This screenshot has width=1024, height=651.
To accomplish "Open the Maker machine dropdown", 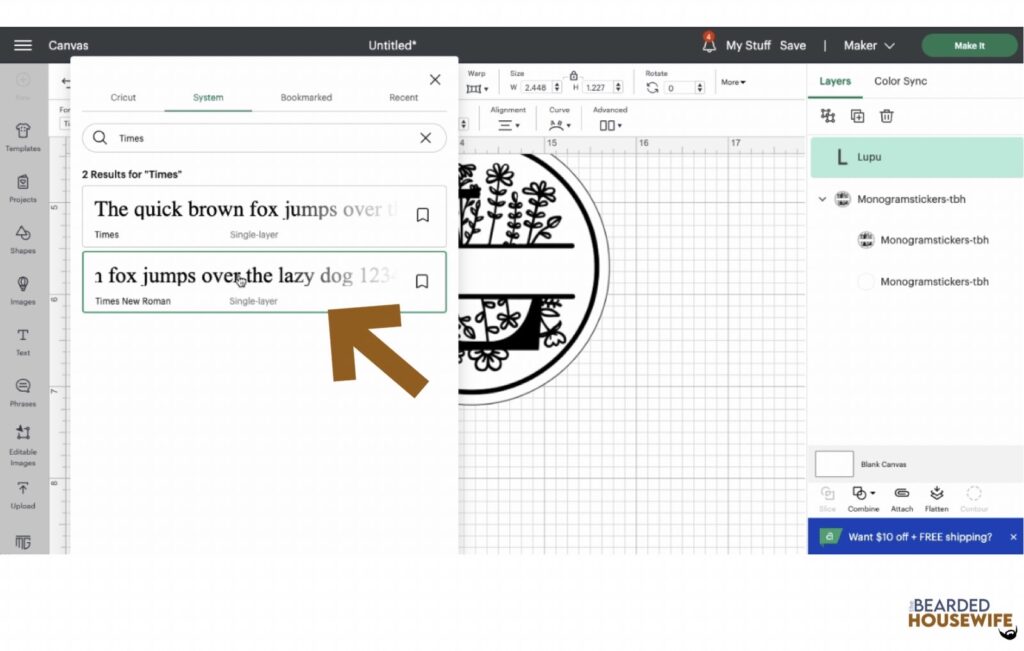I will point(869,46).
